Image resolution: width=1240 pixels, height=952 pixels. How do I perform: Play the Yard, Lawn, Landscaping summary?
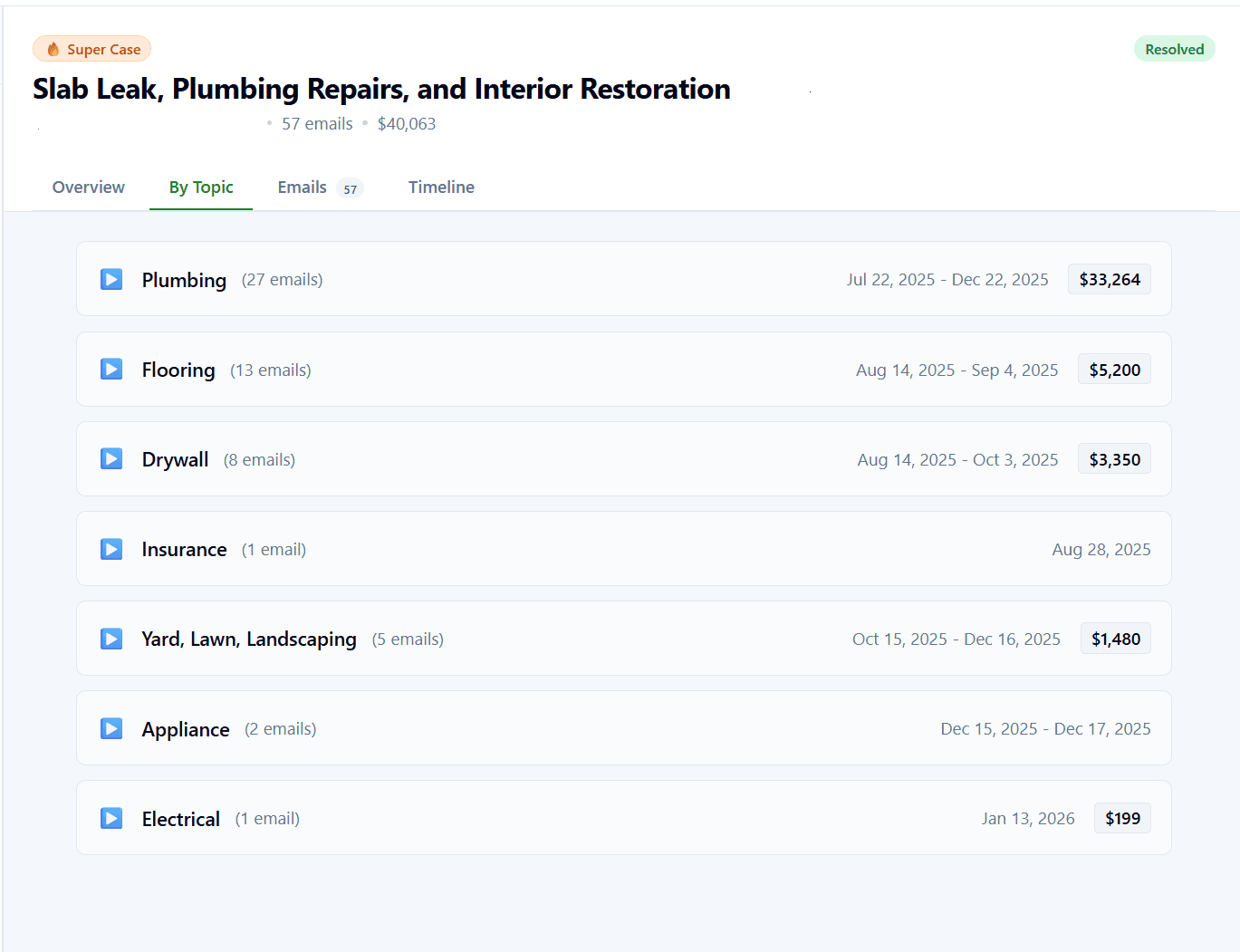point(111,639)
